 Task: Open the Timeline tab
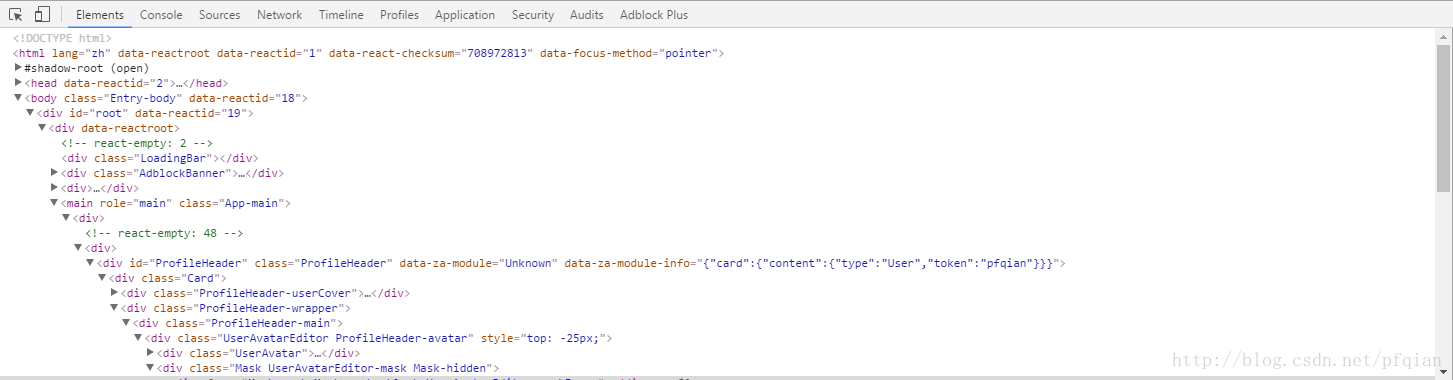point(341,15)
